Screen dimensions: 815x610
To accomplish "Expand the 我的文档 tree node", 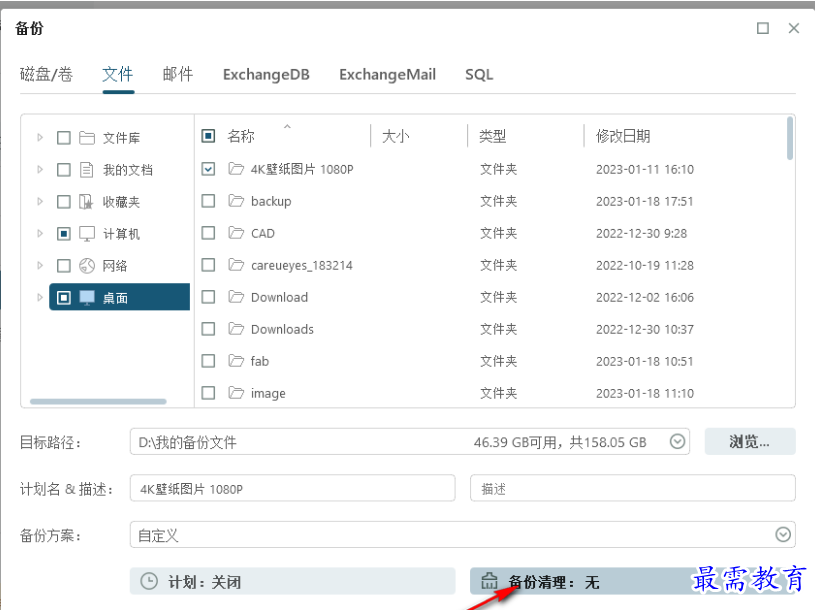I will tap(40, 169).
